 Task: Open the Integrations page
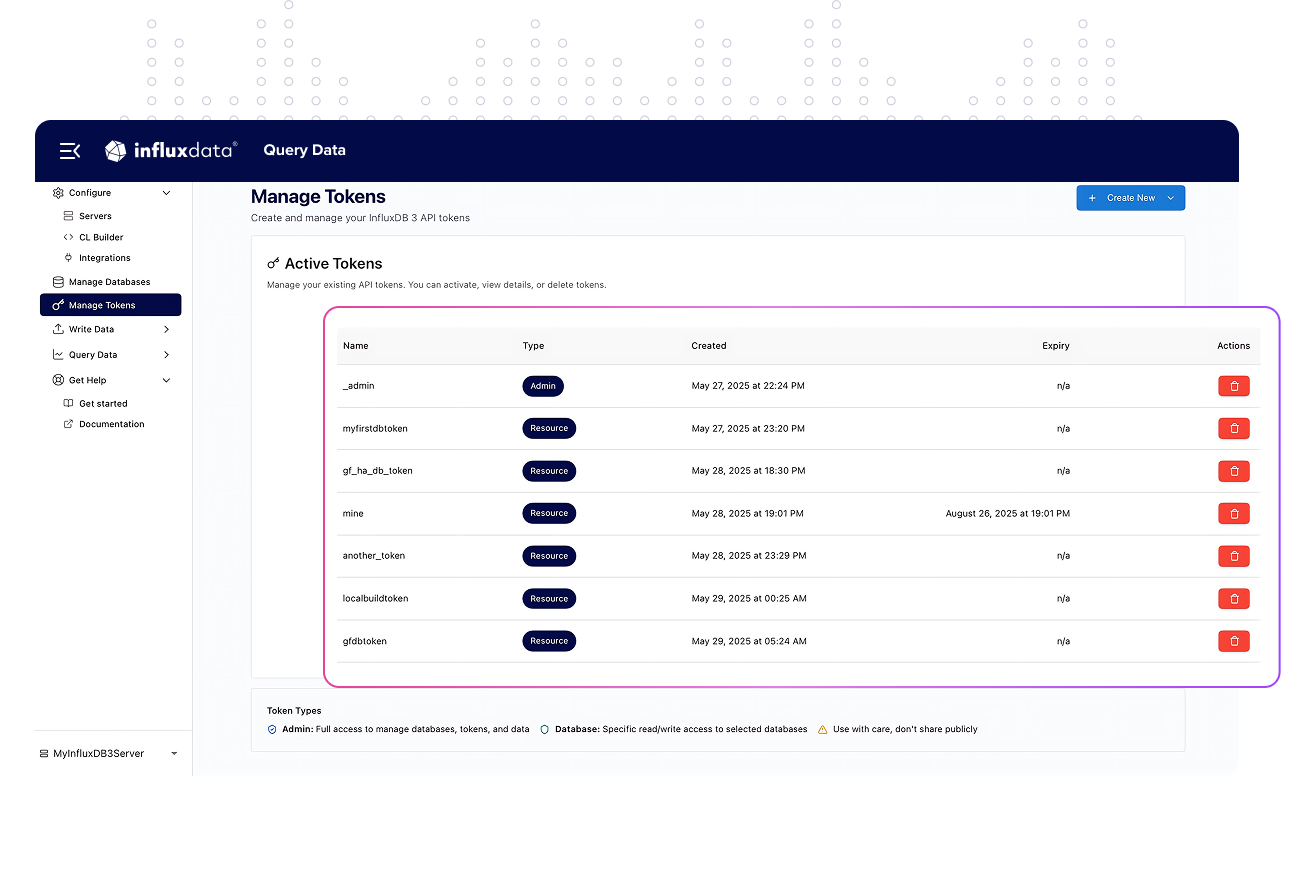point(105,258)
